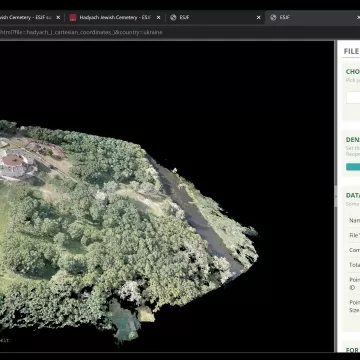Click the panel collapse handle on divider
The image size is (360, 360).
(x=335, y=196)
